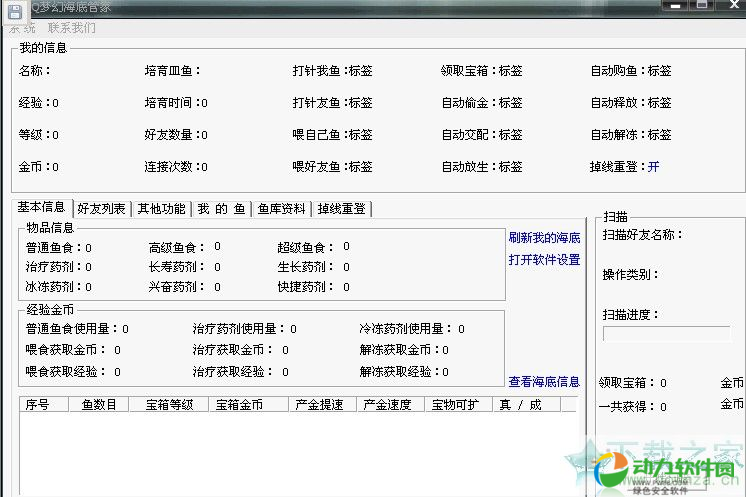Toggle the 掉线重登 status showing 开
Viewport: 746px width, 497px height.
click(x=654, y=166)
